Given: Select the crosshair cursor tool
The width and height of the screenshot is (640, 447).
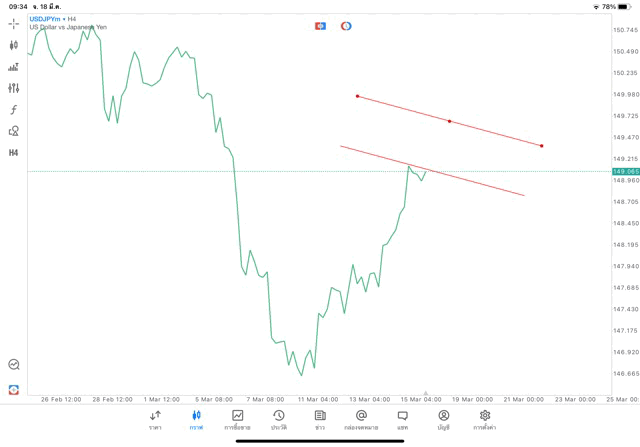Looking at the screenshot, I should [14, 23].
